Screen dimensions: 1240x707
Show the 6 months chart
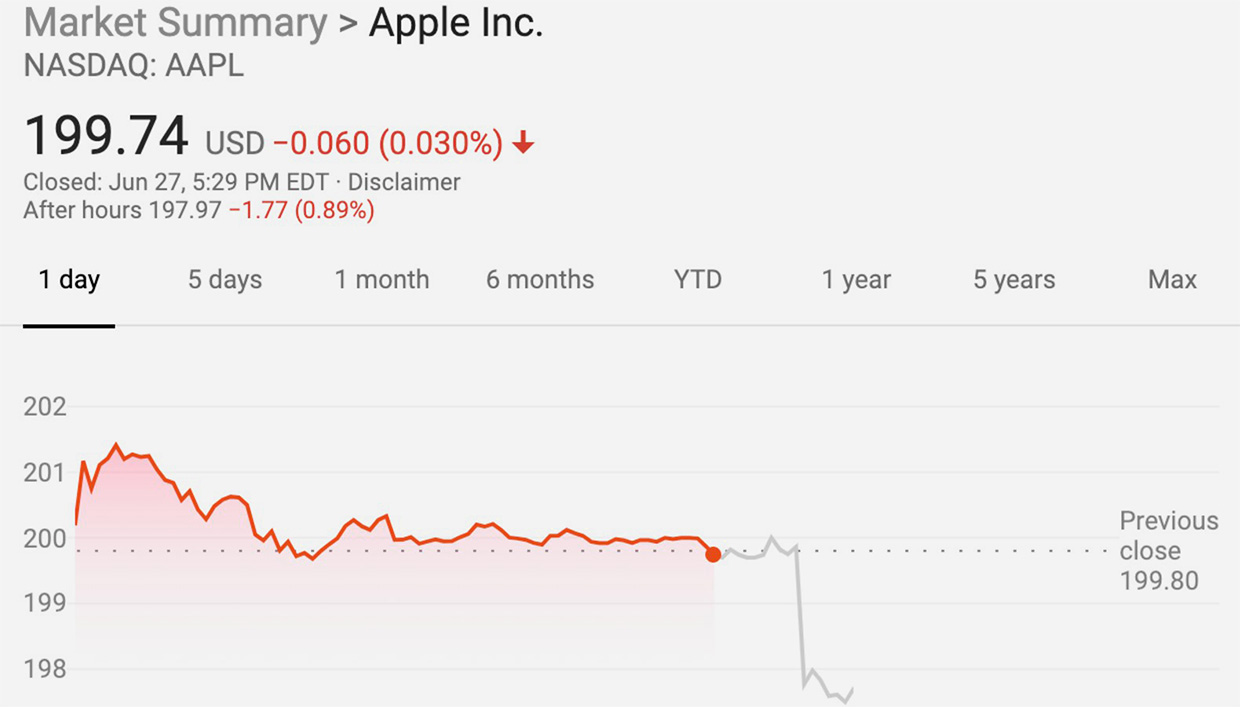540,280
